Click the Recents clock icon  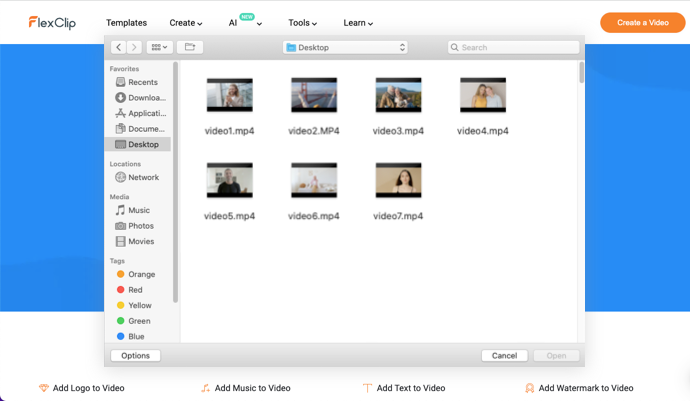[120, 82]
